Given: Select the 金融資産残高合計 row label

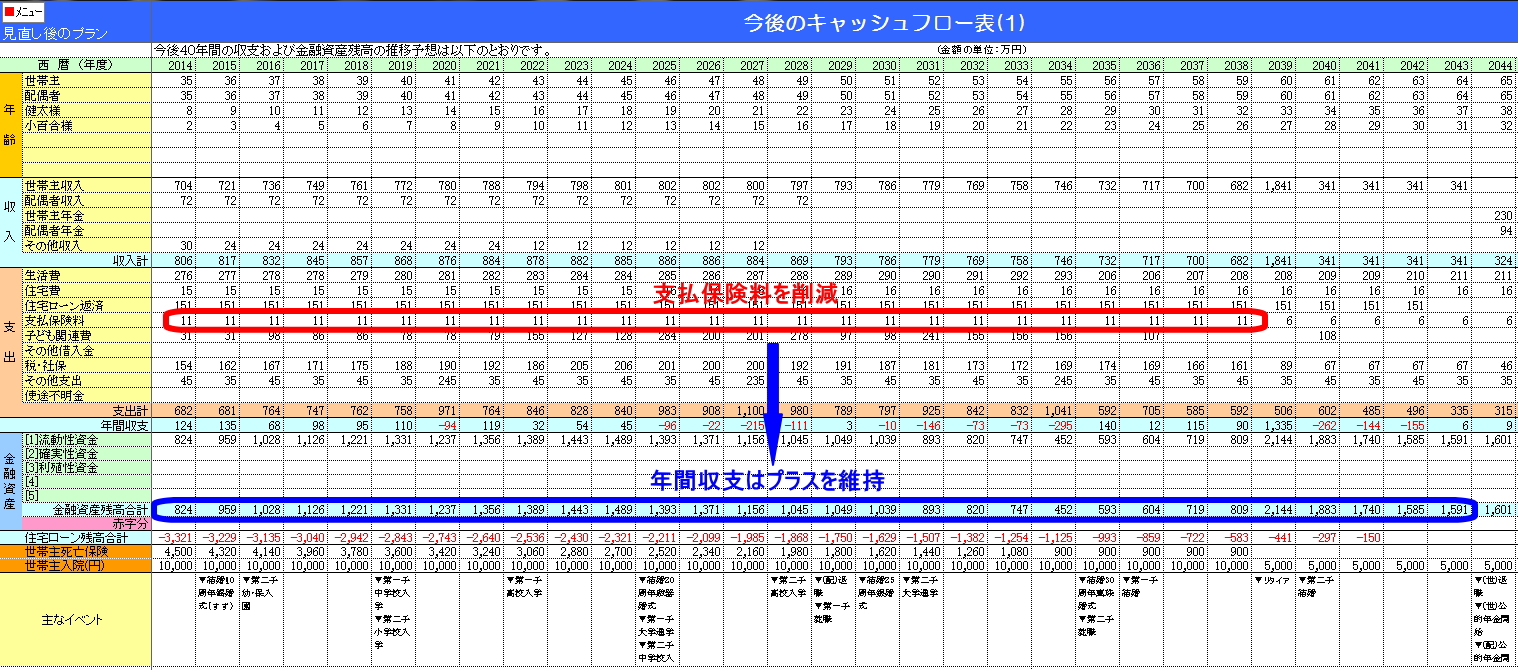Looking at the screenshot, I should click(100, 510).
